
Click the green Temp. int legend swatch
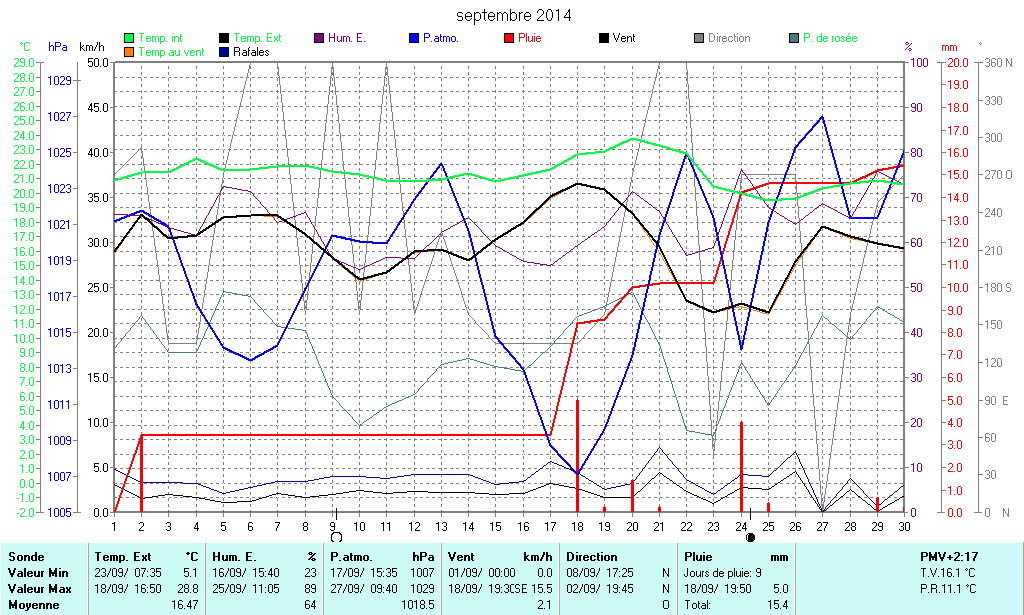pos(129,39)
